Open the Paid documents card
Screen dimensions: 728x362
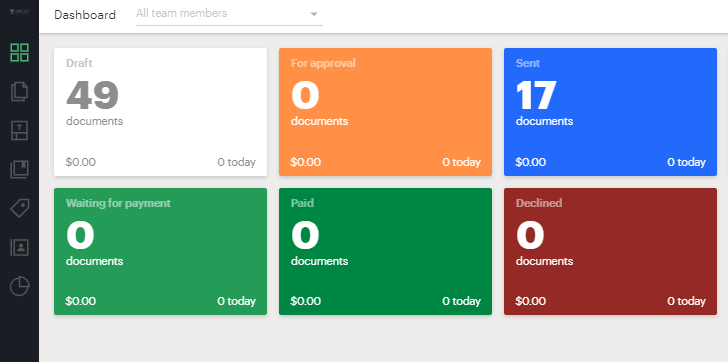click(385, 252)
